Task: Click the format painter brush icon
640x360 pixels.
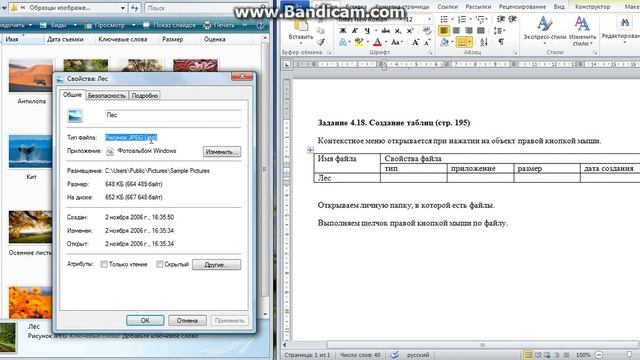Action: pyautogui.click(x=321, y=42)
